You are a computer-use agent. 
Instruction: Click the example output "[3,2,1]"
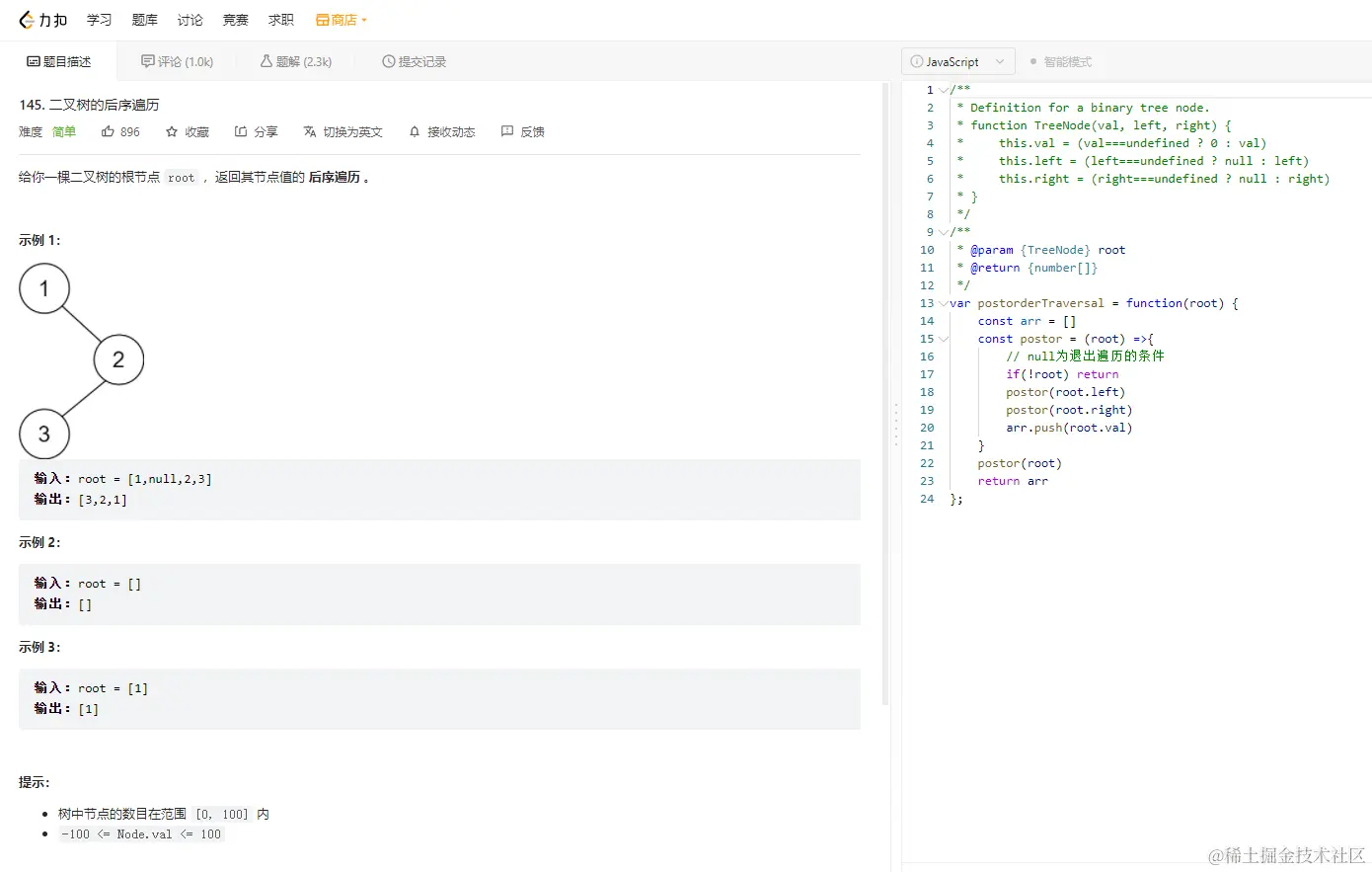click(x=103, y=500)
